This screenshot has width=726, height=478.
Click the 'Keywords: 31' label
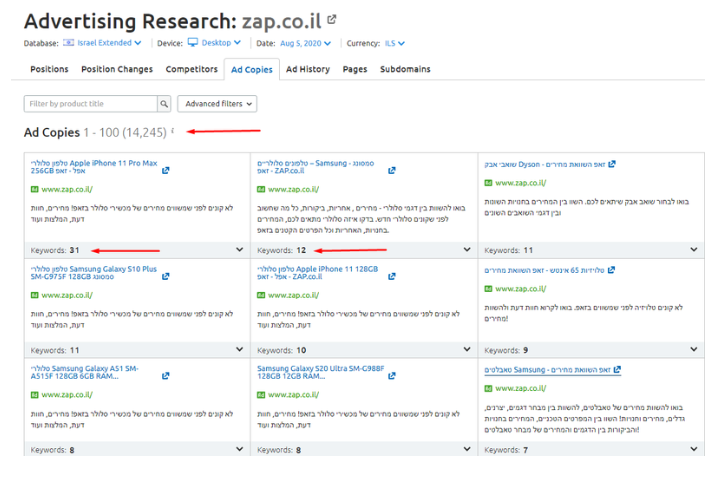(55, 250)
